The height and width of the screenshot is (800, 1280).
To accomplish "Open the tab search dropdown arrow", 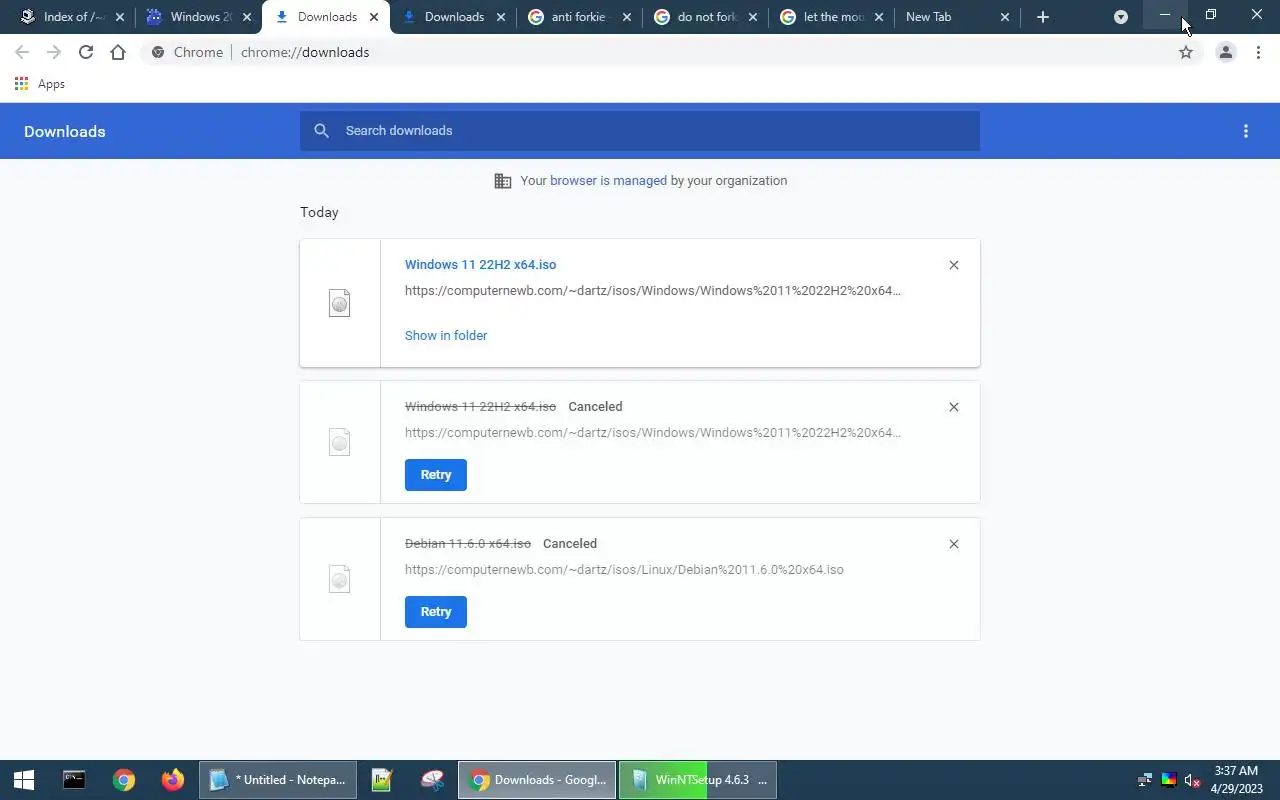I will [x=1121, y=17].
